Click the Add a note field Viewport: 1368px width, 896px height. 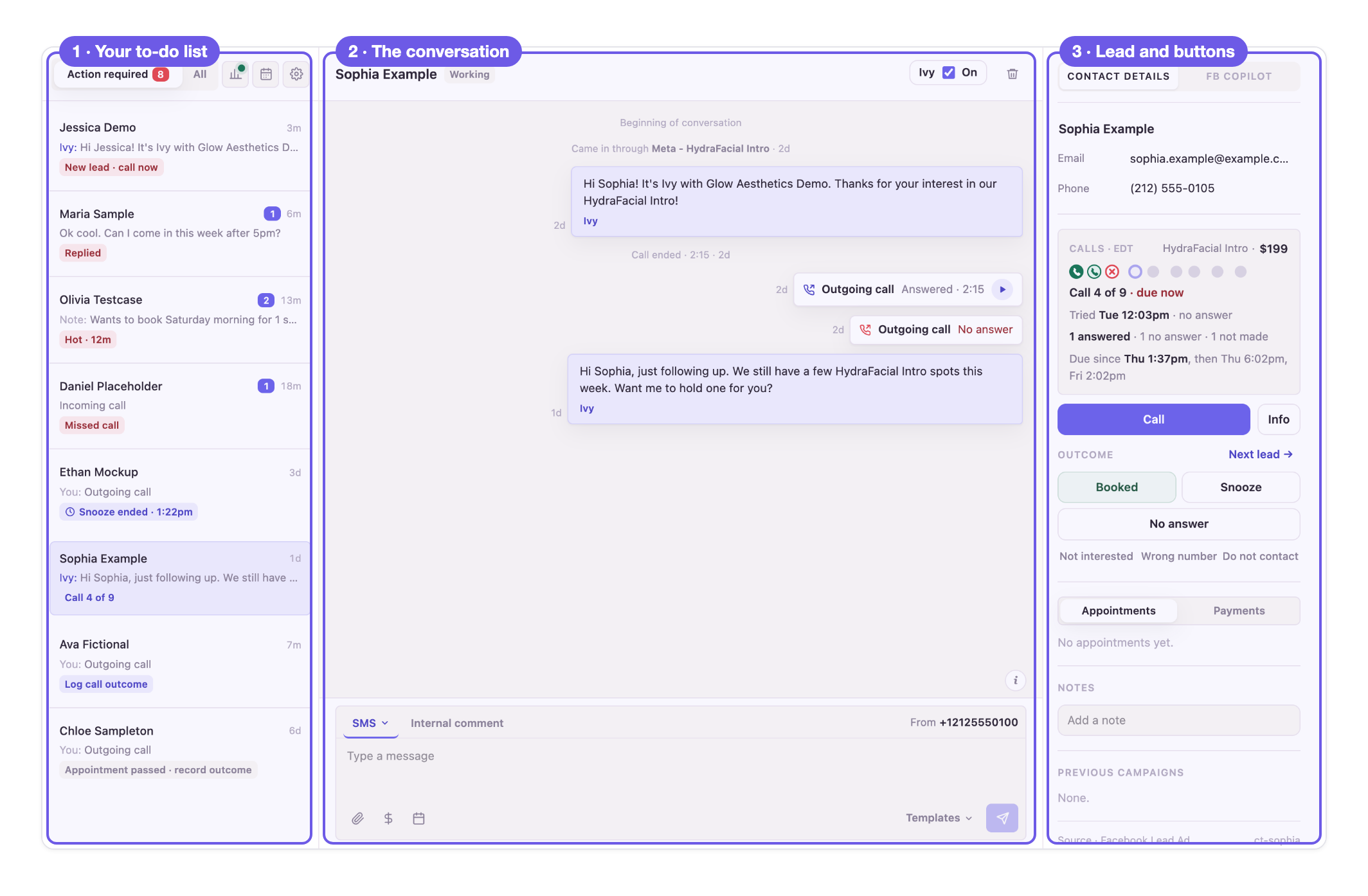(1179, 721)
